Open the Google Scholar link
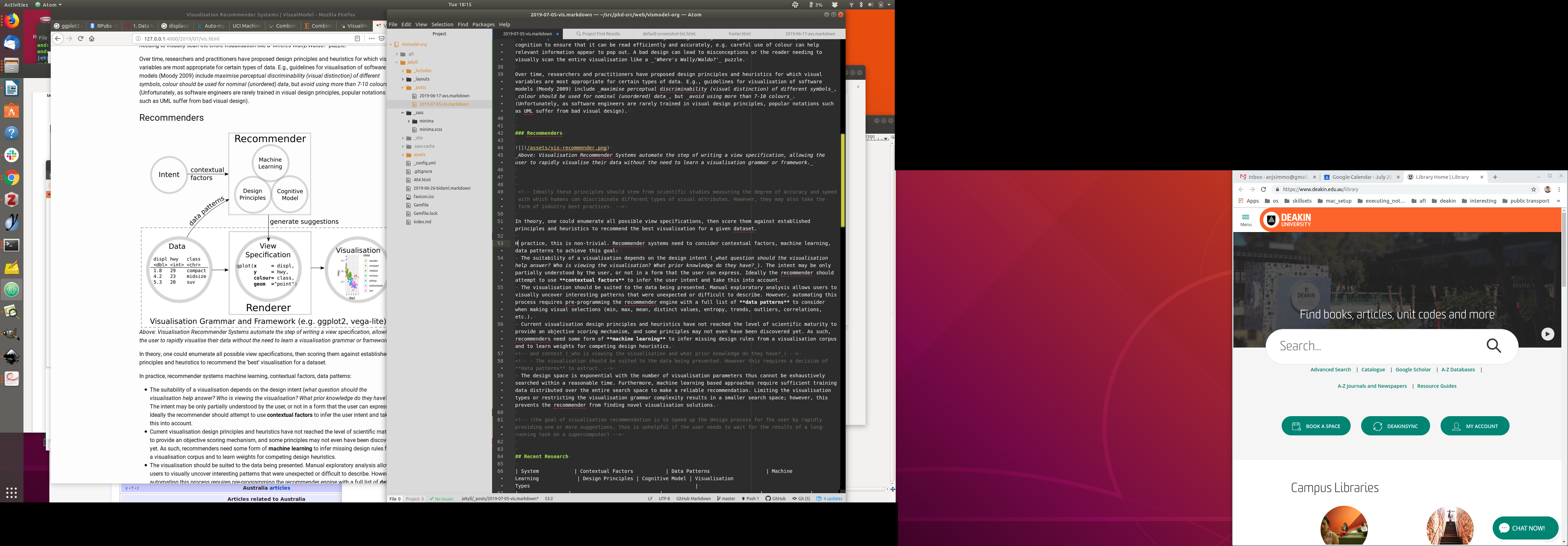This screenshot has width=1568, height=546. click(x=1413, y=370)
